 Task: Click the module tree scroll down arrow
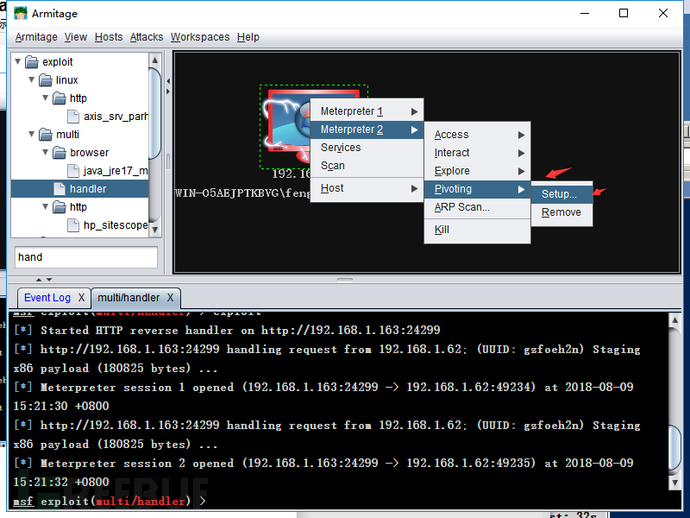tap(155, 230)
